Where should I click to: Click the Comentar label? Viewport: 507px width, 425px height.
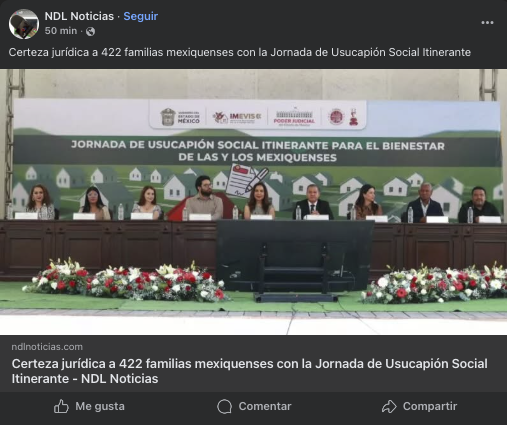point(265,406)
